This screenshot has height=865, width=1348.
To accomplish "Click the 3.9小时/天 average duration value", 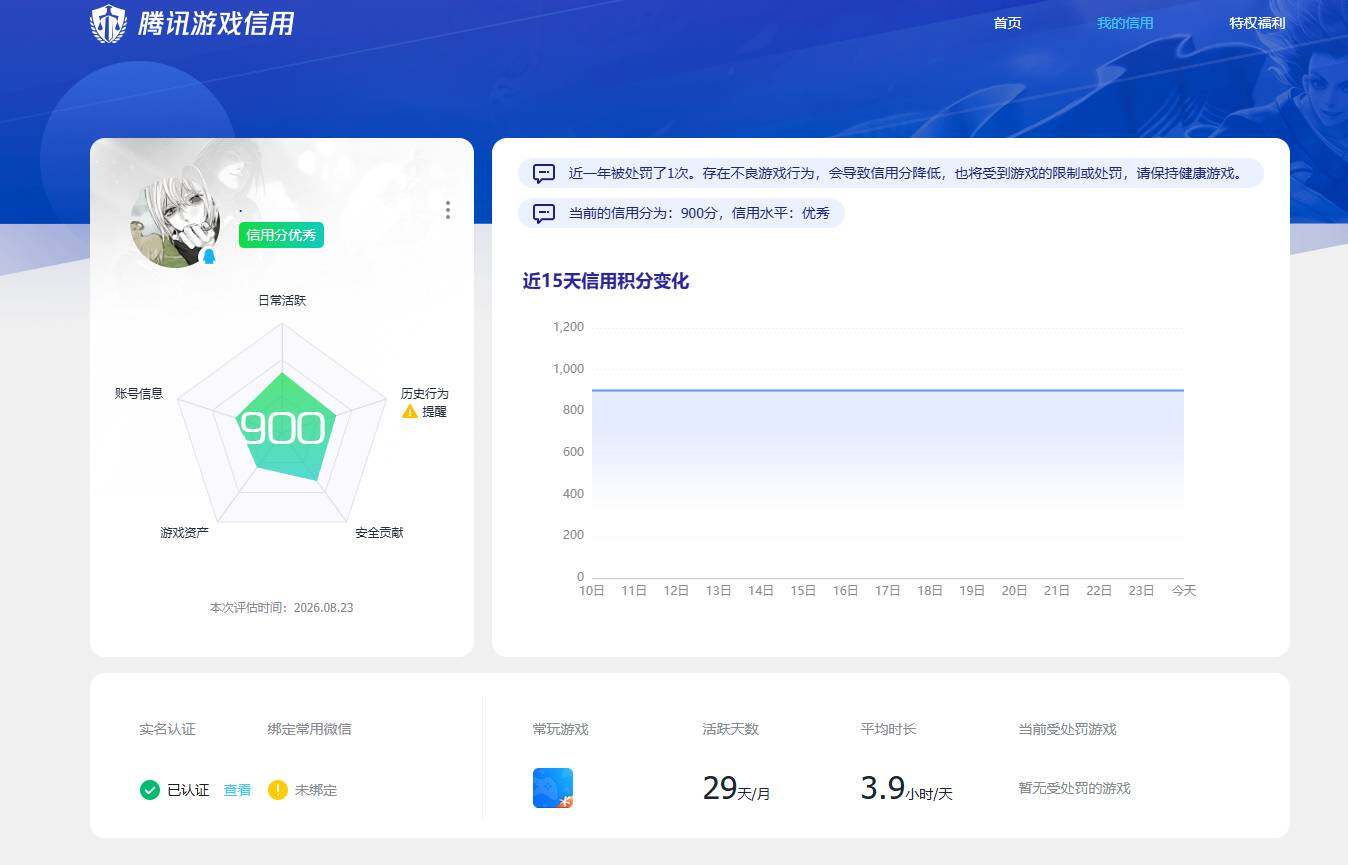I will point(906,788).
